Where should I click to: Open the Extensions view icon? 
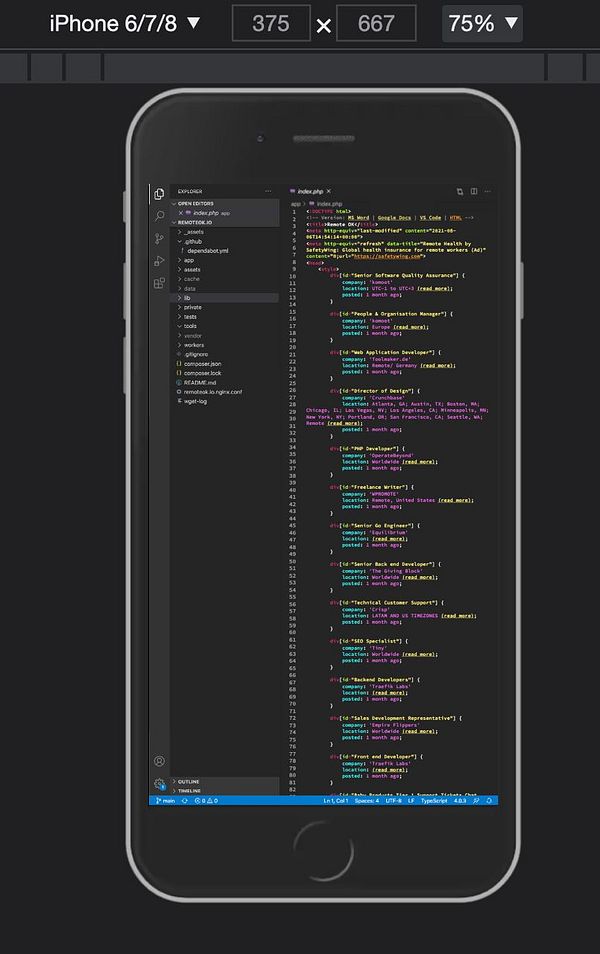[159, 283]
